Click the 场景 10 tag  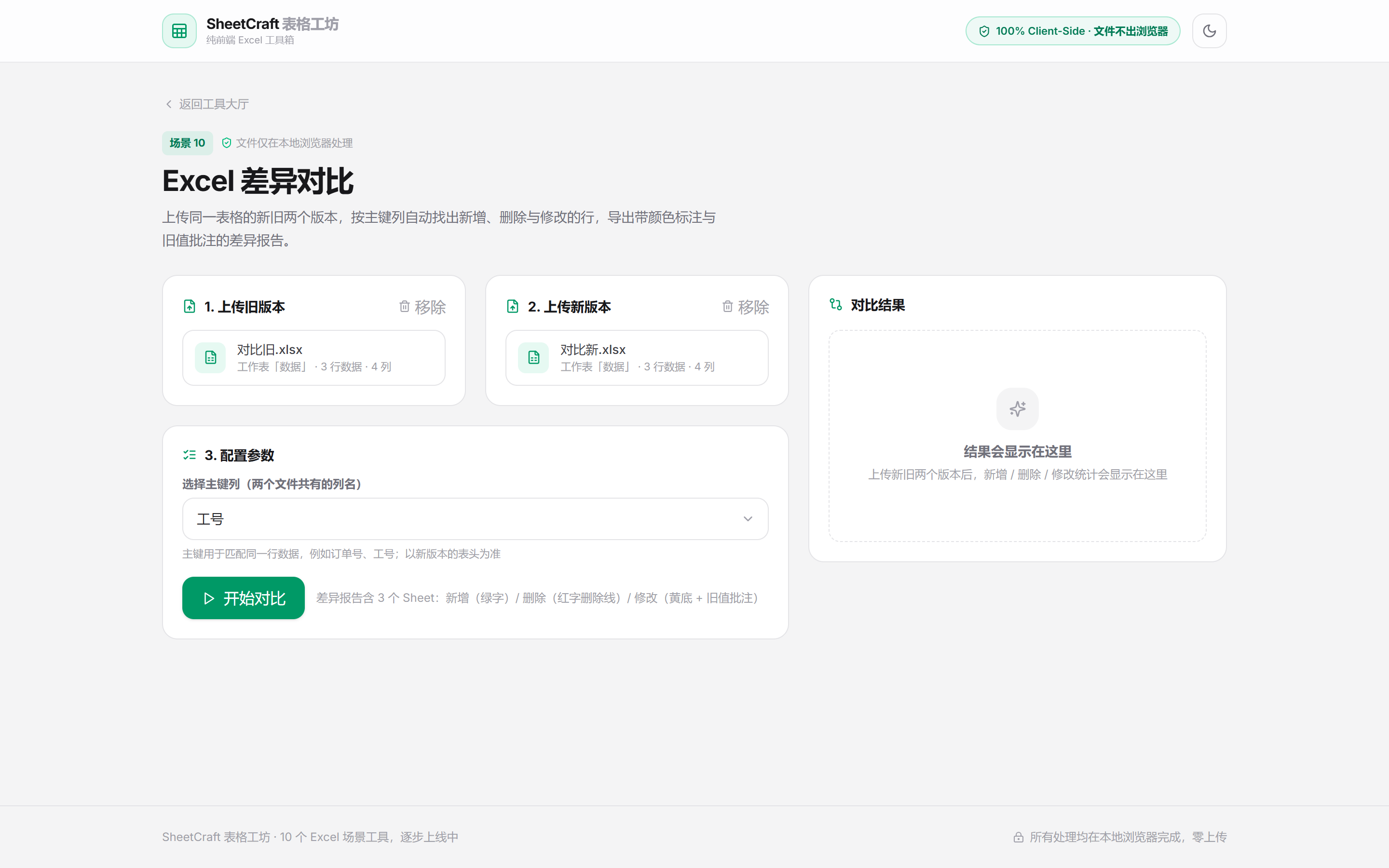coord(187,143)
